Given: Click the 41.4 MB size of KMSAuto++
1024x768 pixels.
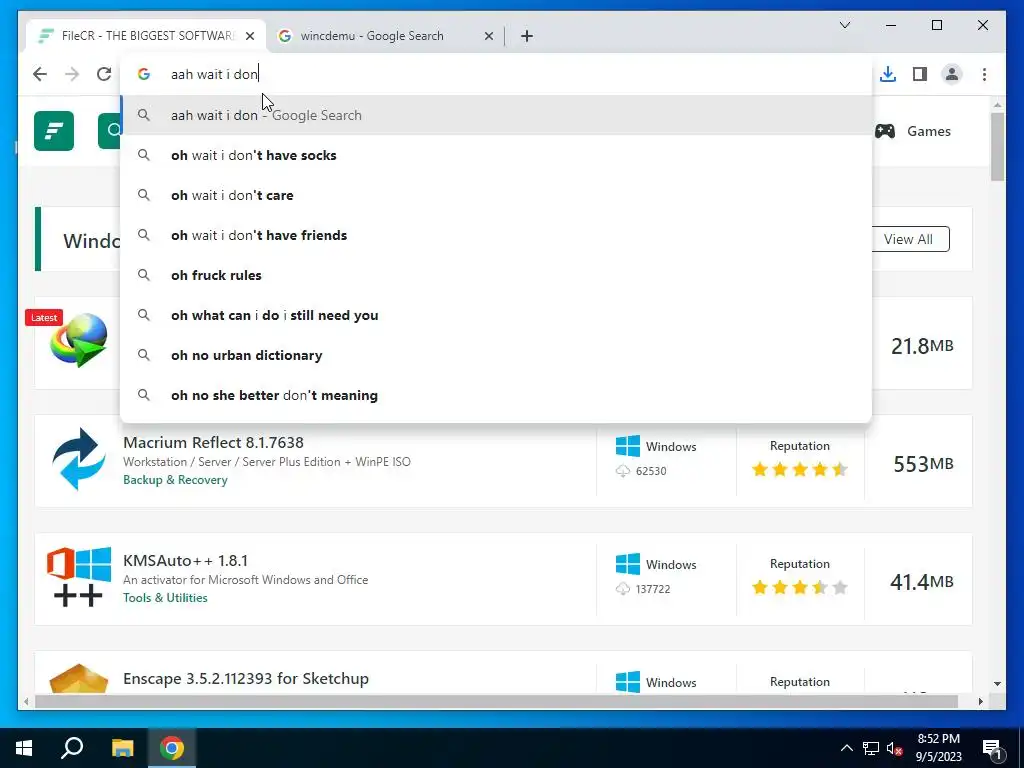Looking at the screenshot, I should point(921,581).
